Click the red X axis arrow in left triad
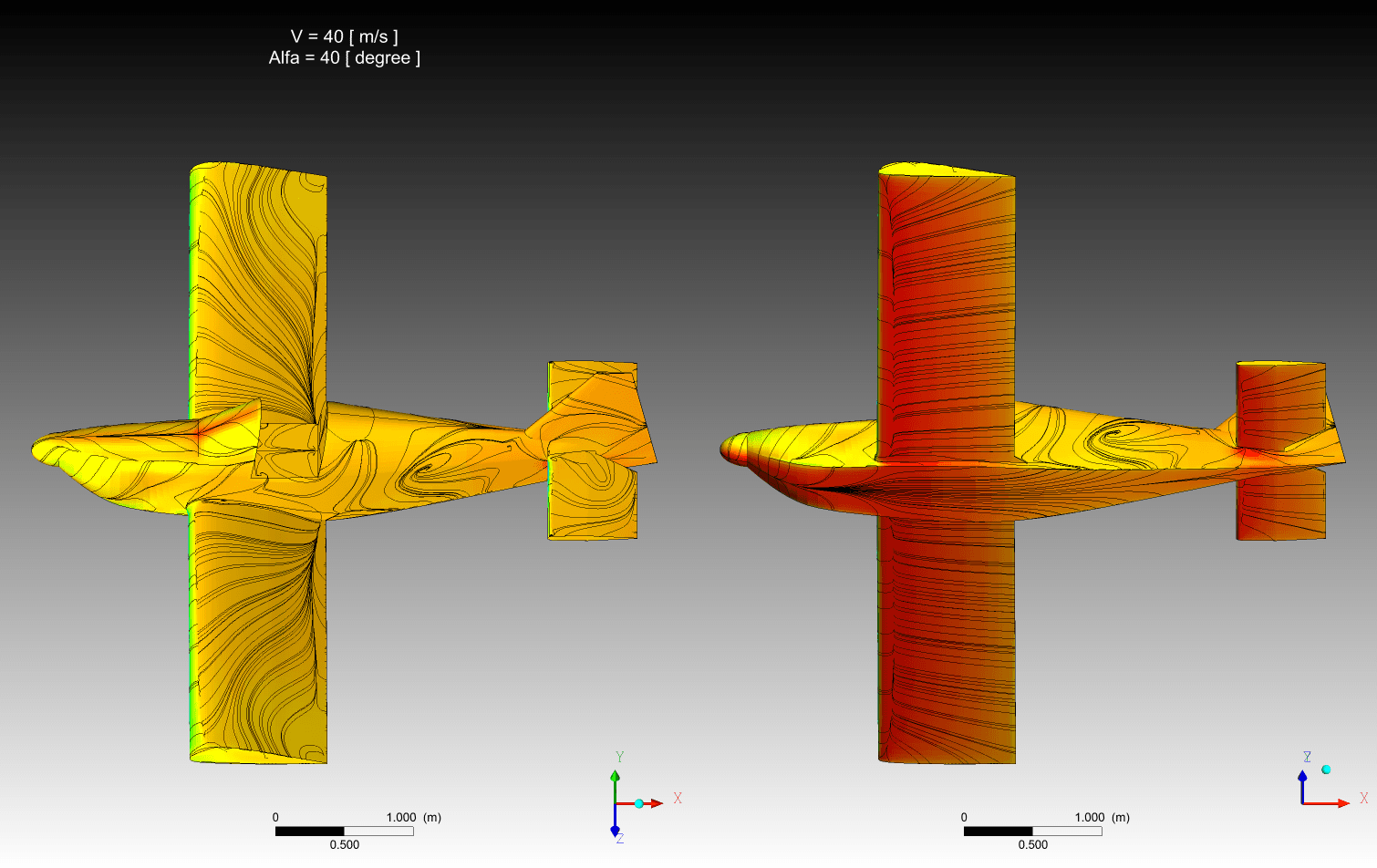The width and height of the screenshot is (1377, 868). 656,803
